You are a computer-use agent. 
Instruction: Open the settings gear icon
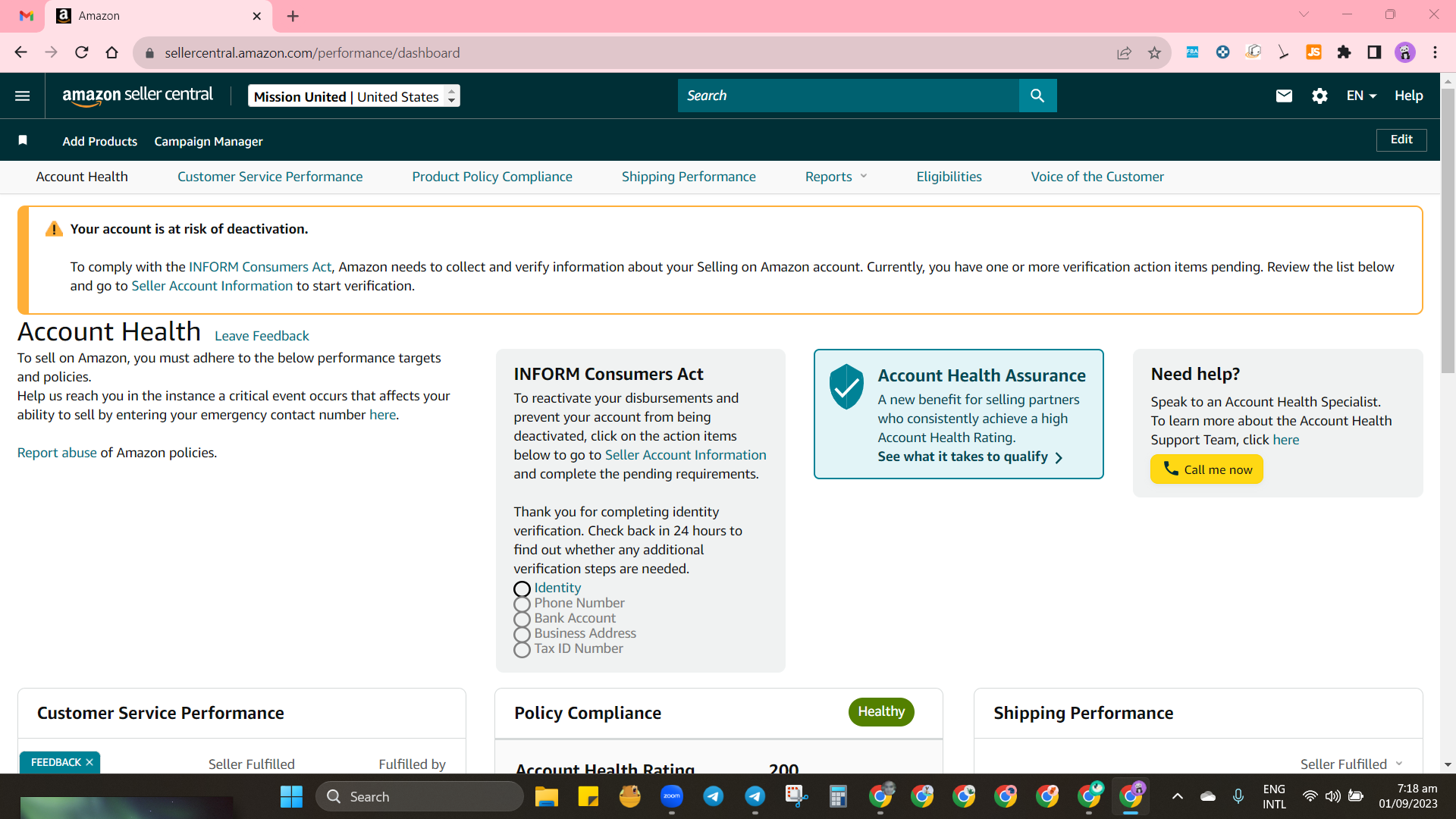[x=1319, y=96]
